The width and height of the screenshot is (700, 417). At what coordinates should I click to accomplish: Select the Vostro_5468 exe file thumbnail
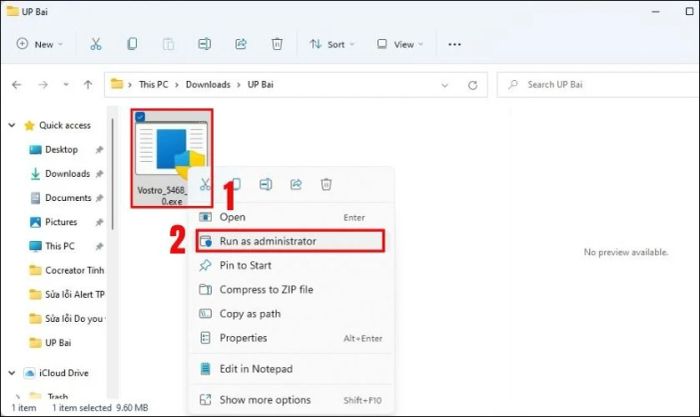click(x=172, y=158)
